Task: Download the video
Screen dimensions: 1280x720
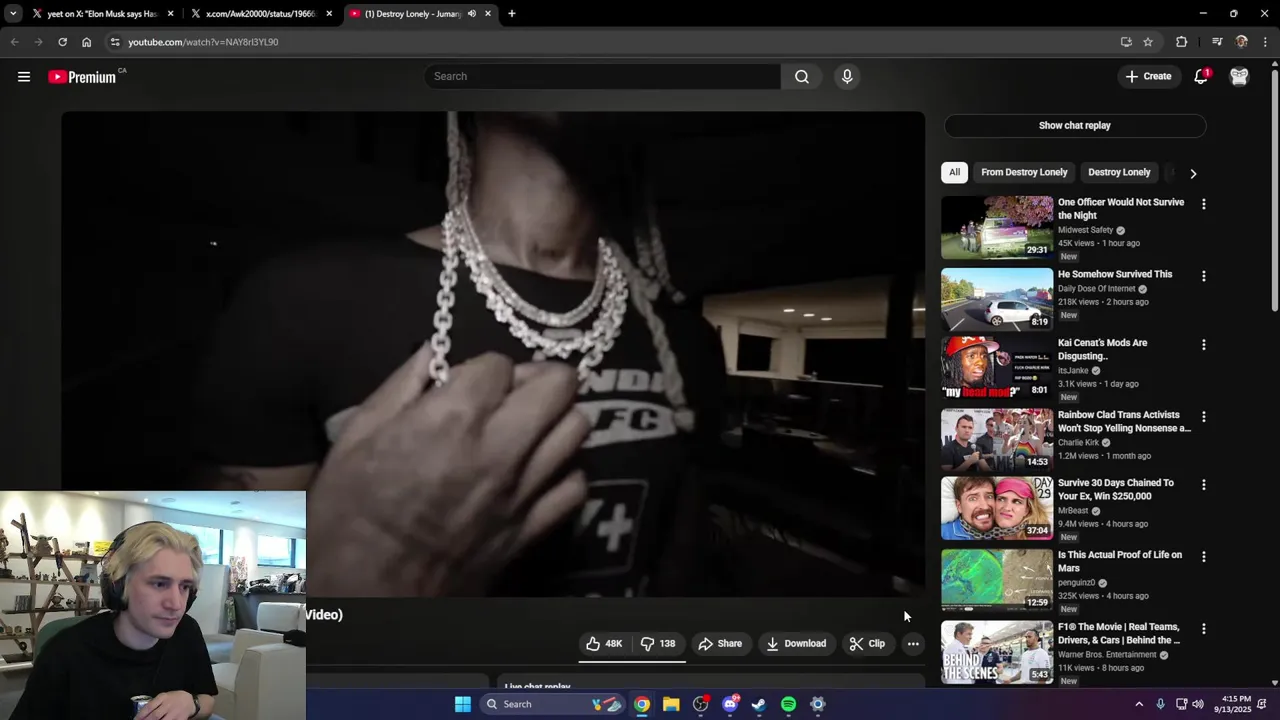Action: point(796,644)
